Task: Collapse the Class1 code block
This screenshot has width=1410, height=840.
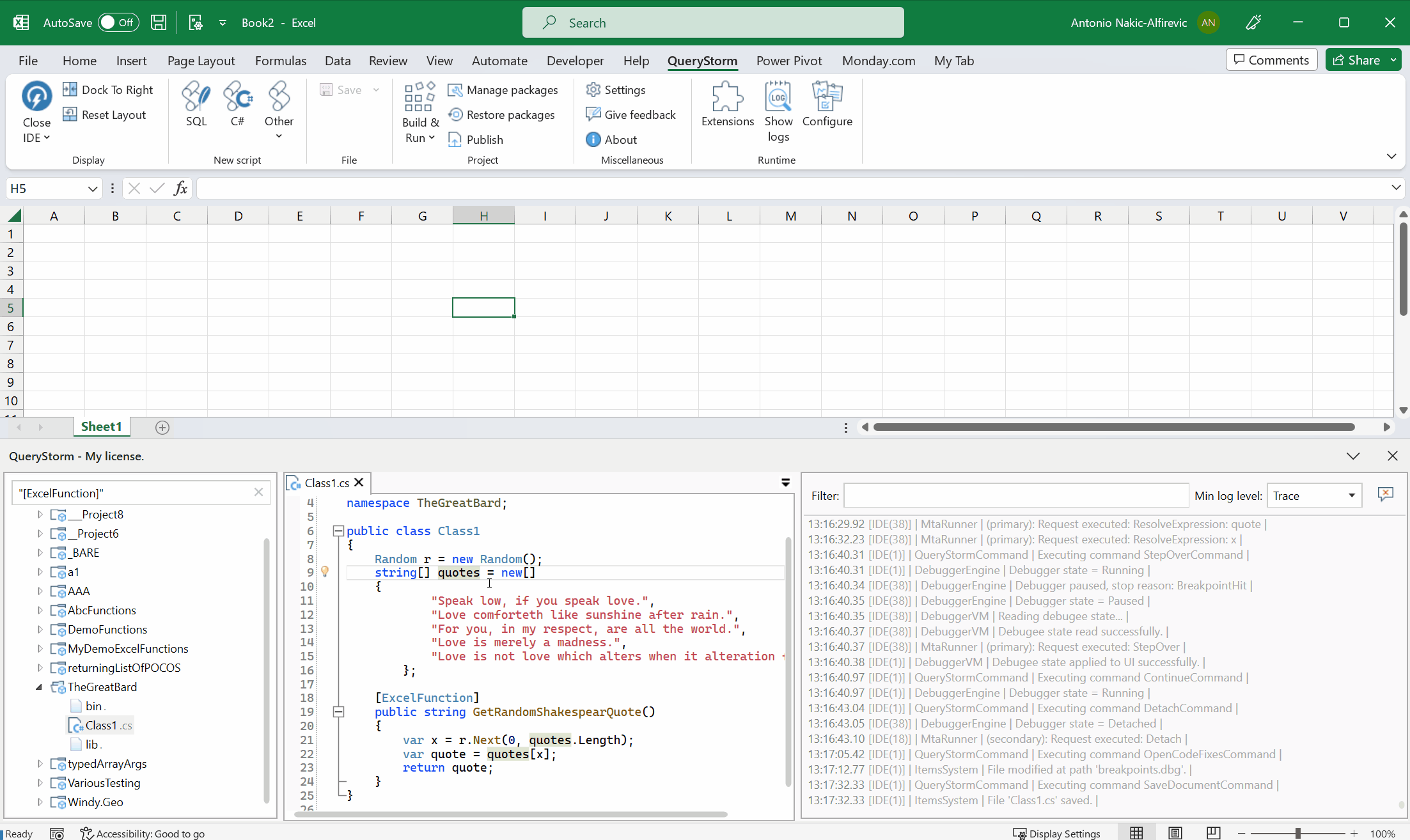Action: pyautogui.click(x=338, y=531)
